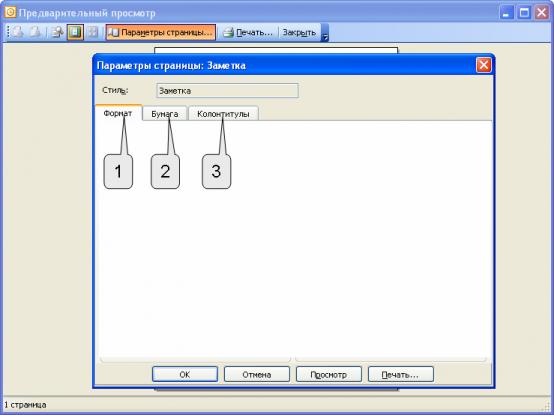
Task: Close the Параметры страницы dialog
Action: [484, 65]
